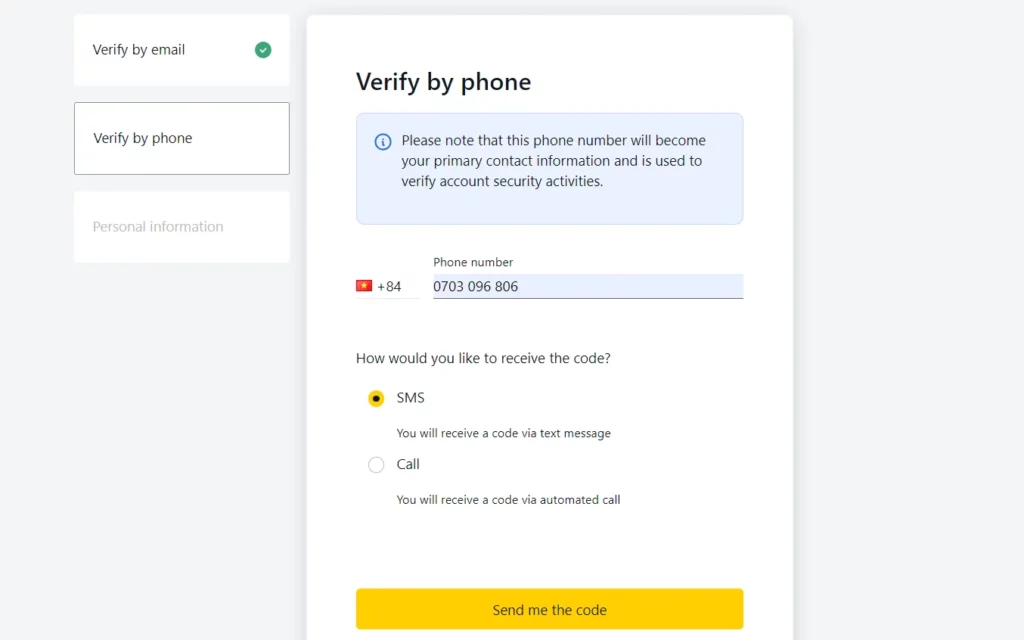Click the info icon in the blue notice
This screenshot has width=1024, height=640.
click(385, 141)
